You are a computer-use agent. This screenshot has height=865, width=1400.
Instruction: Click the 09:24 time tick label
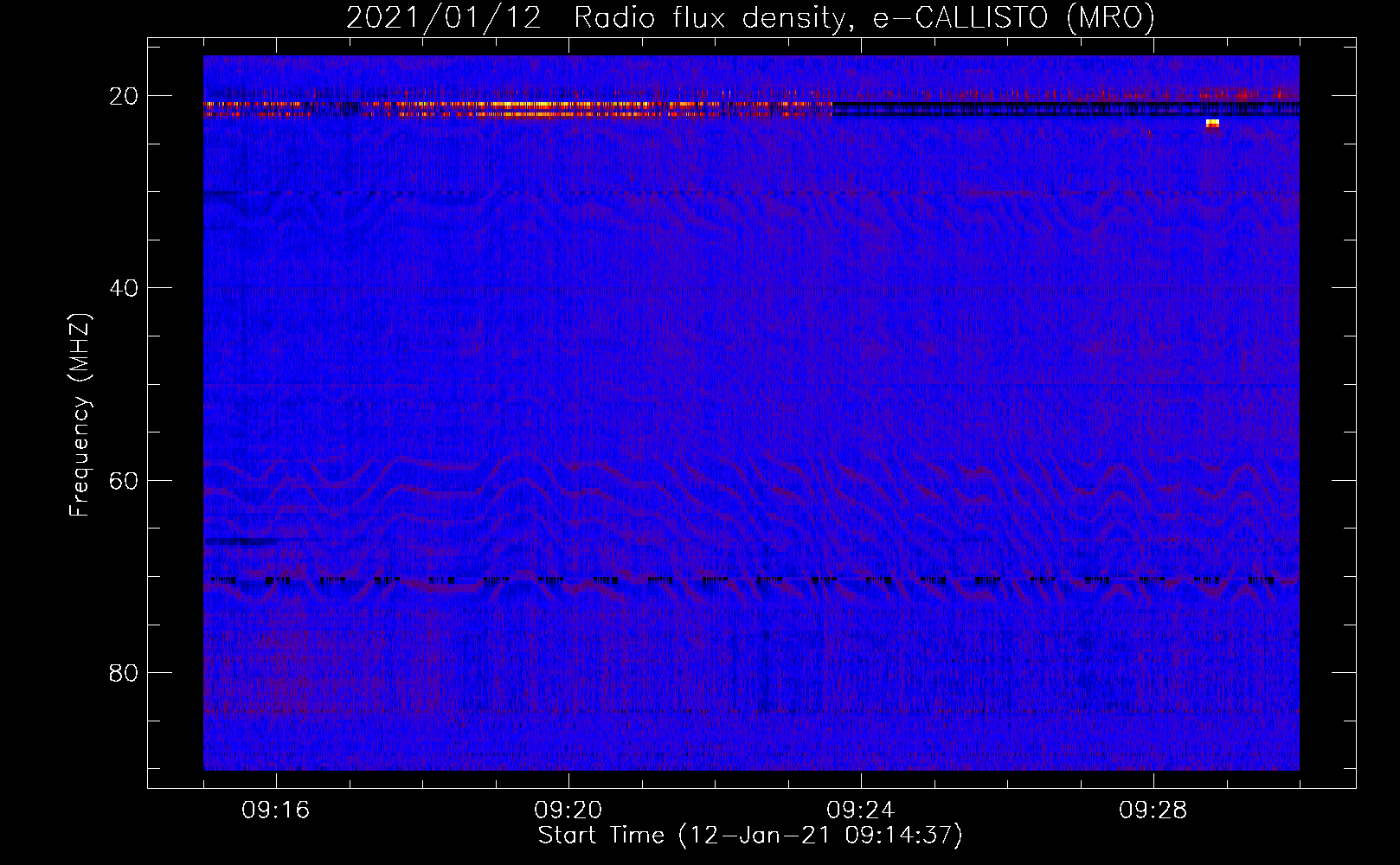point(861,811)
